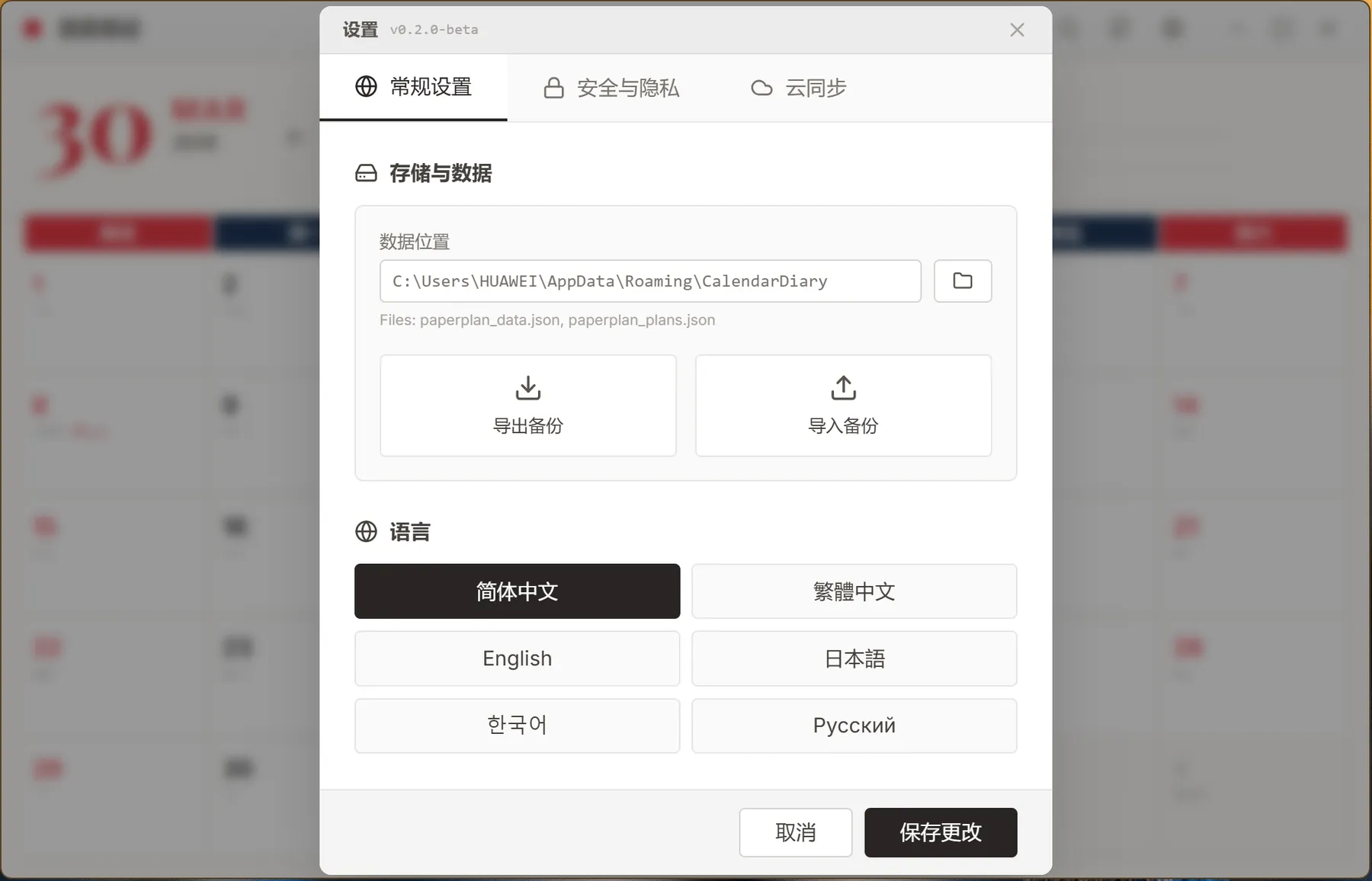Click the cloud icon for 云同步
The image size is (1372, 881).
[761, 88]
